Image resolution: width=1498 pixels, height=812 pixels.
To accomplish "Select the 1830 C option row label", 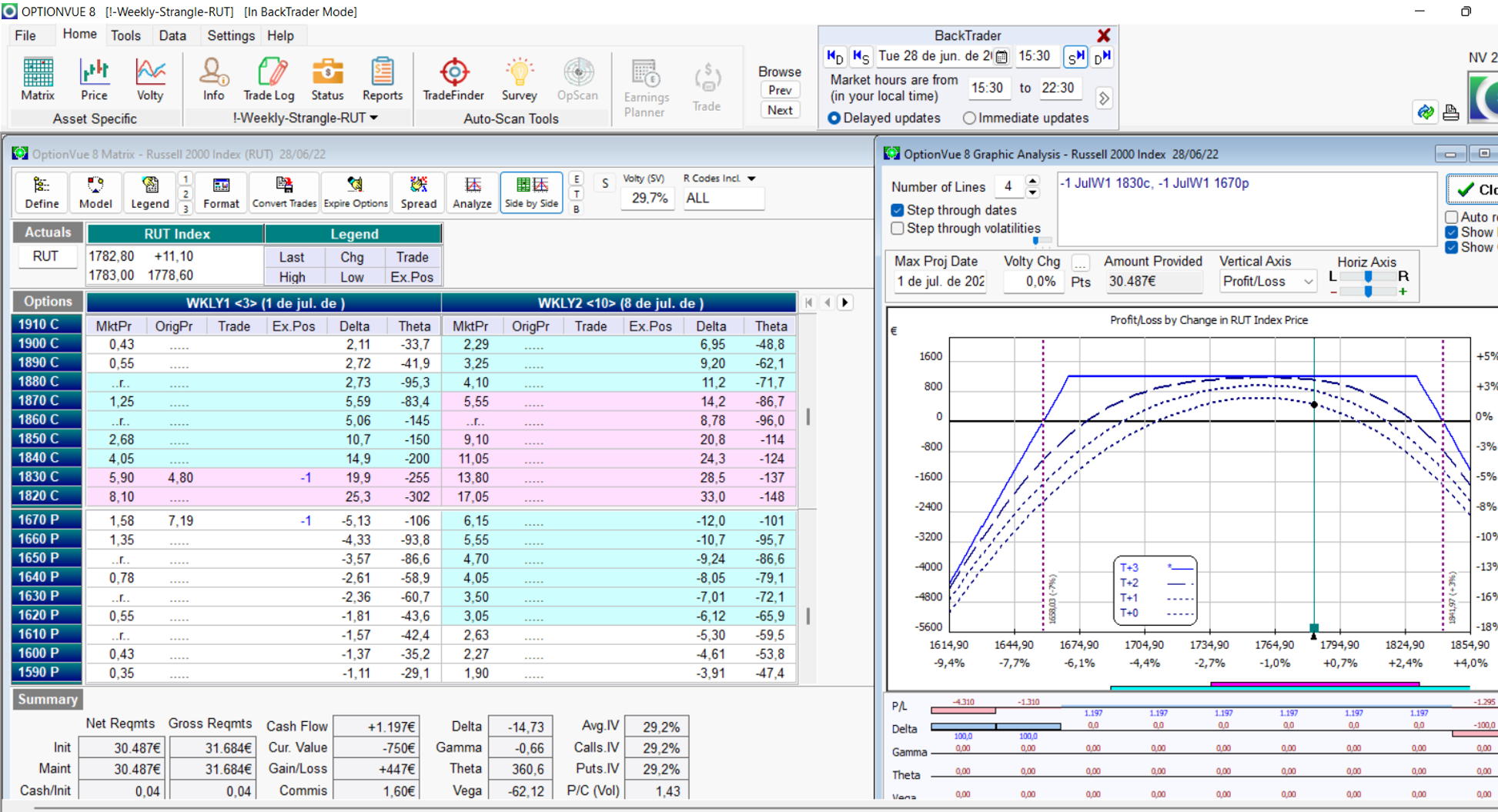I will point(46,477).
